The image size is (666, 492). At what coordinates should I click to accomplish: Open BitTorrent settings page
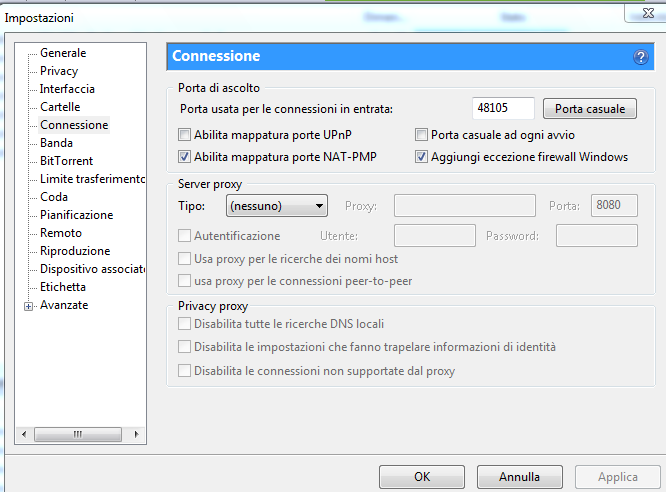66,161
